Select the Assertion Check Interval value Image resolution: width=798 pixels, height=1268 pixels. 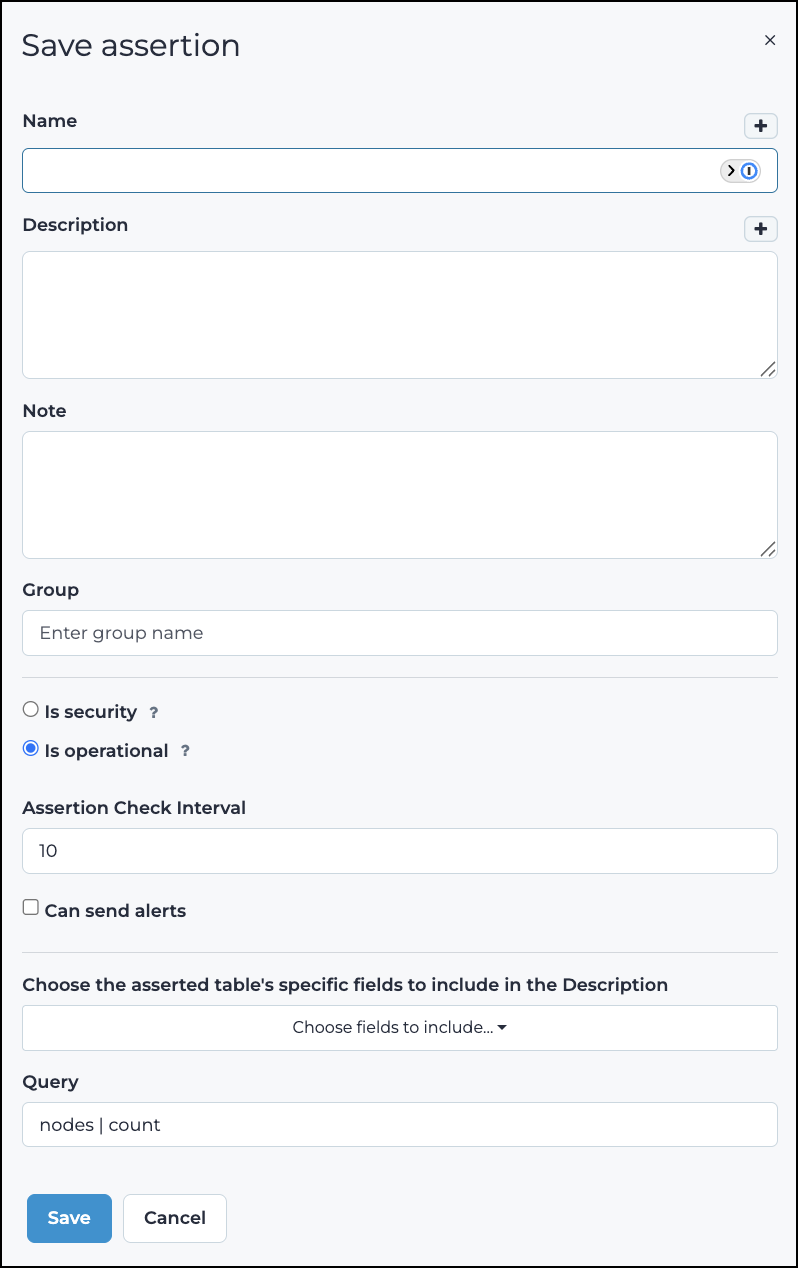(399, 850)
